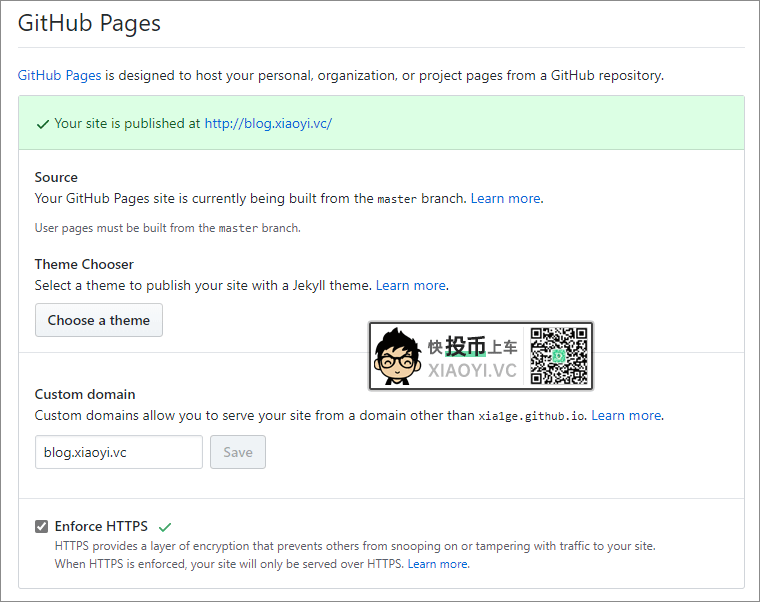Open Learn more about Jekyll themes

pyautogui.click(x=410, y=285)
